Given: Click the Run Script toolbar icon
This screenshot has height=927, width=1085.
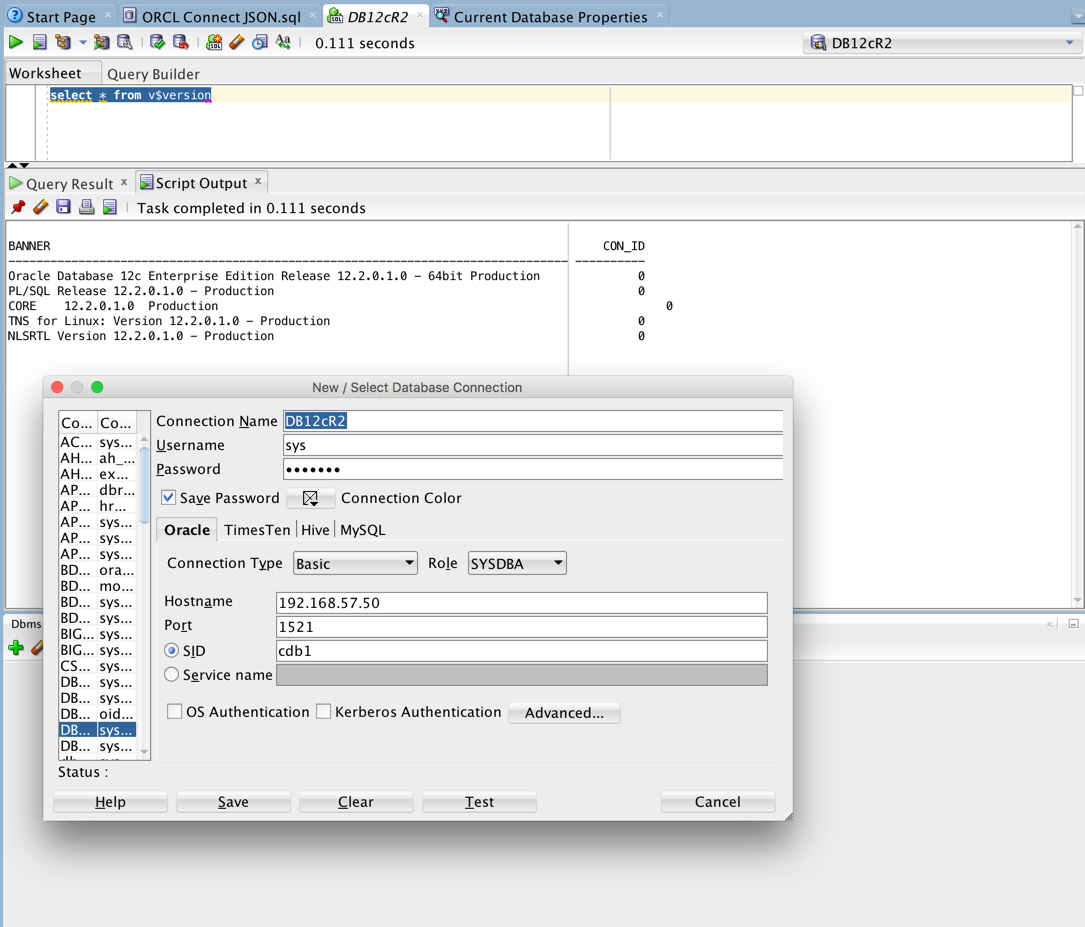Looking at the screenshot, I should [39, 42].
